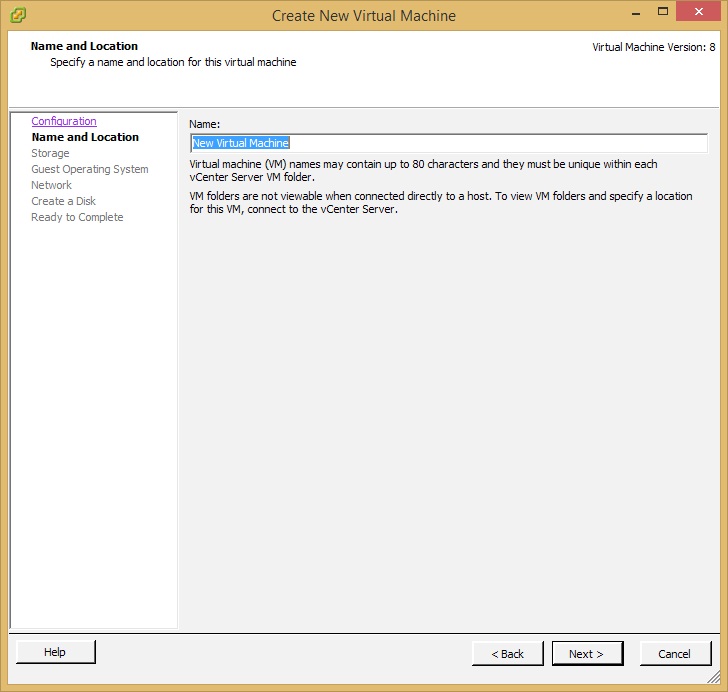The image size is (728, 692).
Task: Click into the Name text field
Action: (x=449, y=143)
